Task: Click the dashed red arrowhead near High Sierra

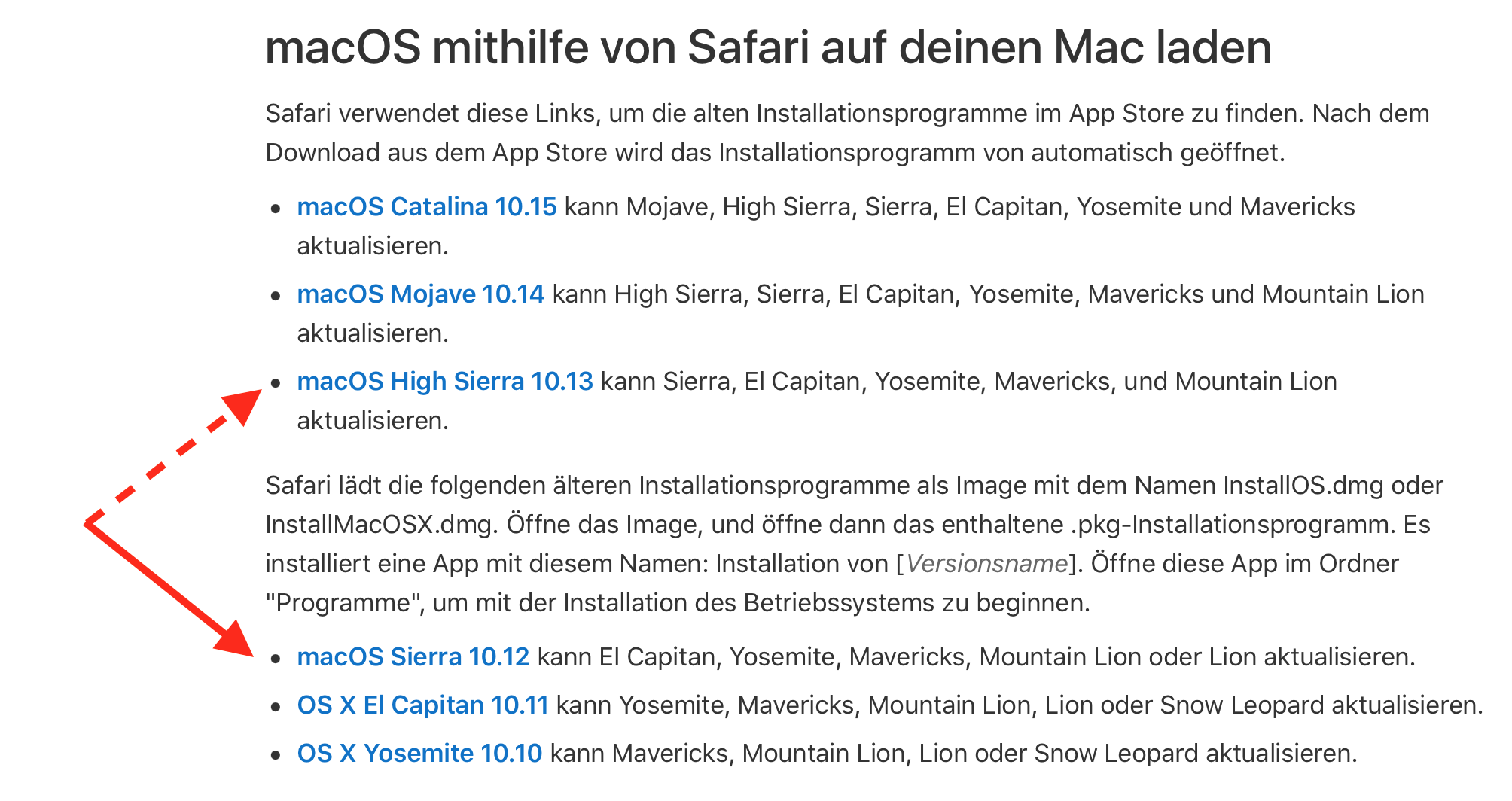Action: [239, 407]
